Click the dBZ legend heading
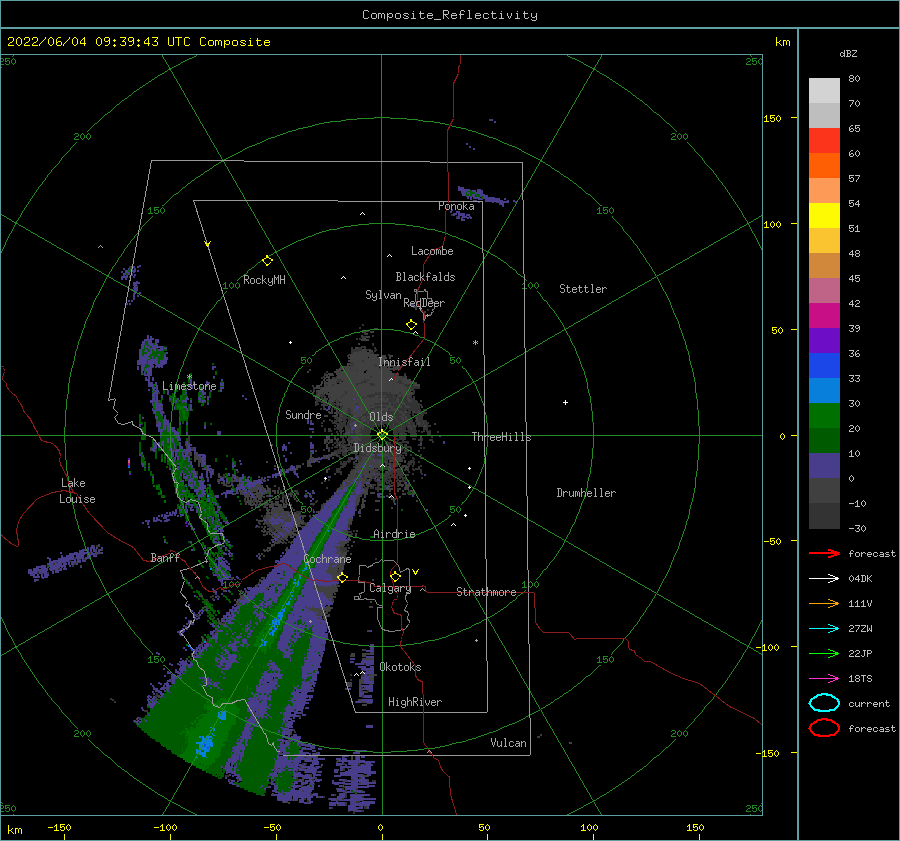Viewport: 900px width, 841px height. tap(848, 53)
